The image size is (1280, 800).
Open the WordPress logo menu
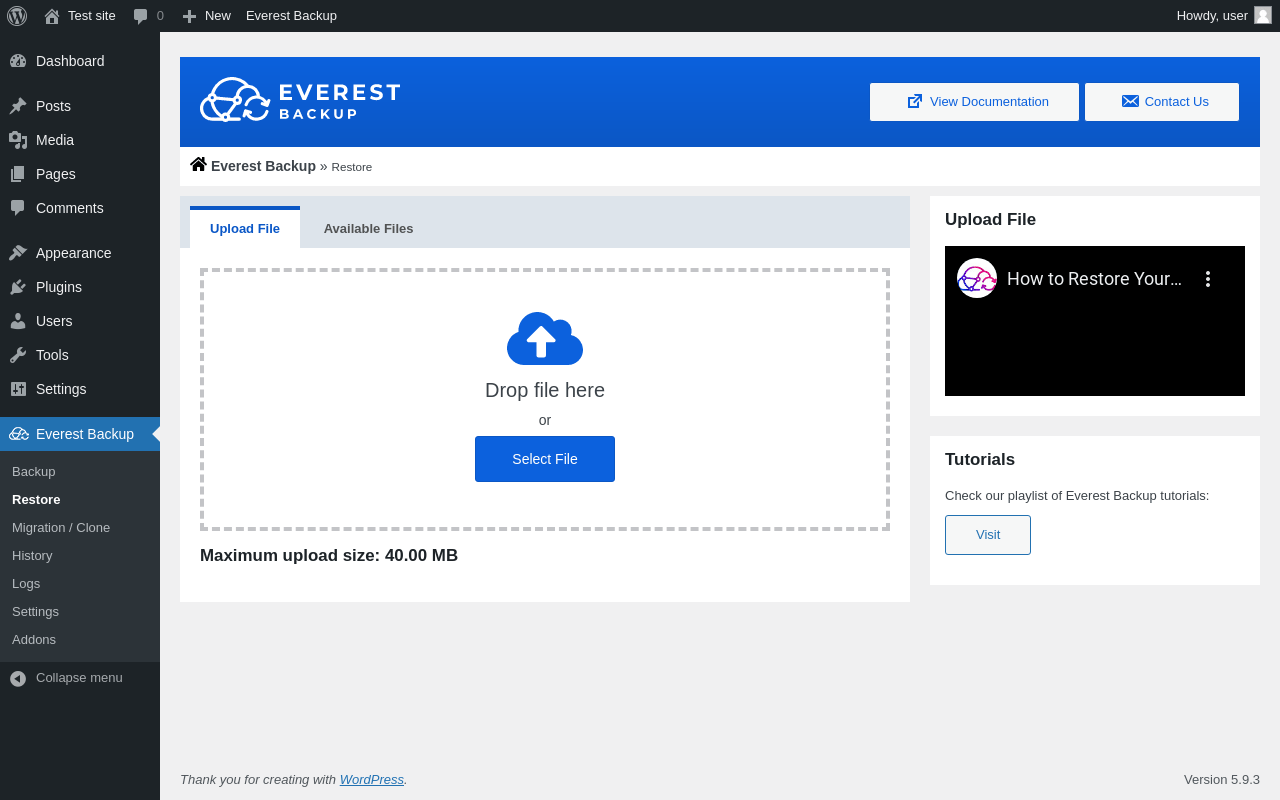click(17, 16)
